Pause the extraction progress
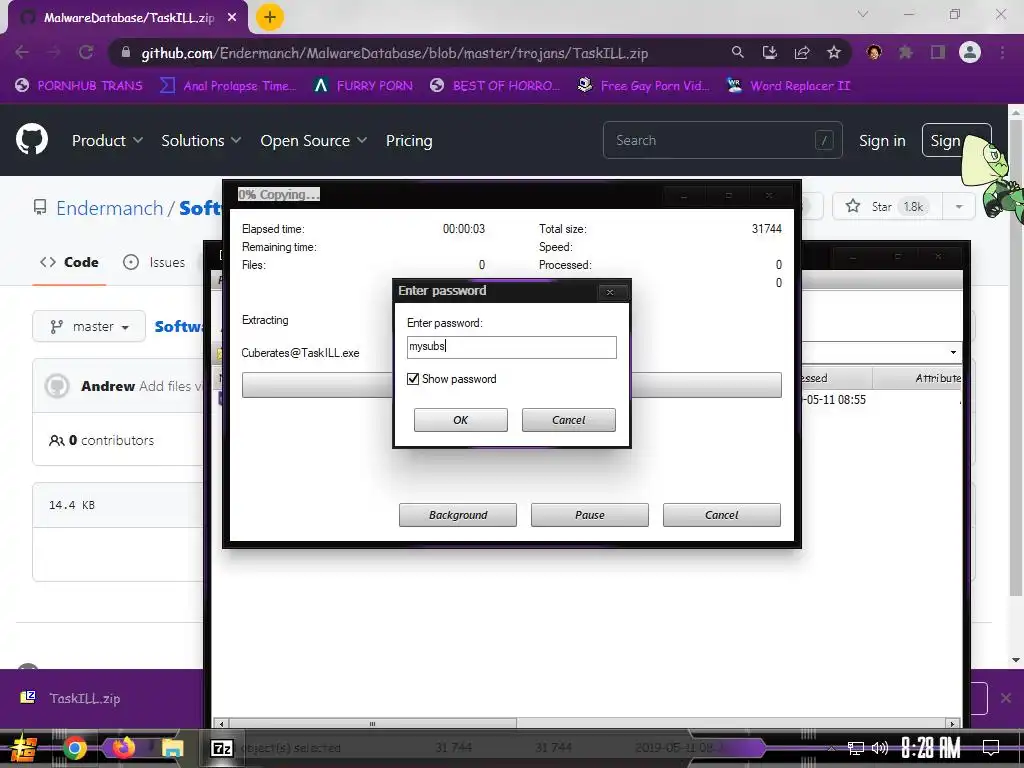 (x=590, y=515)
